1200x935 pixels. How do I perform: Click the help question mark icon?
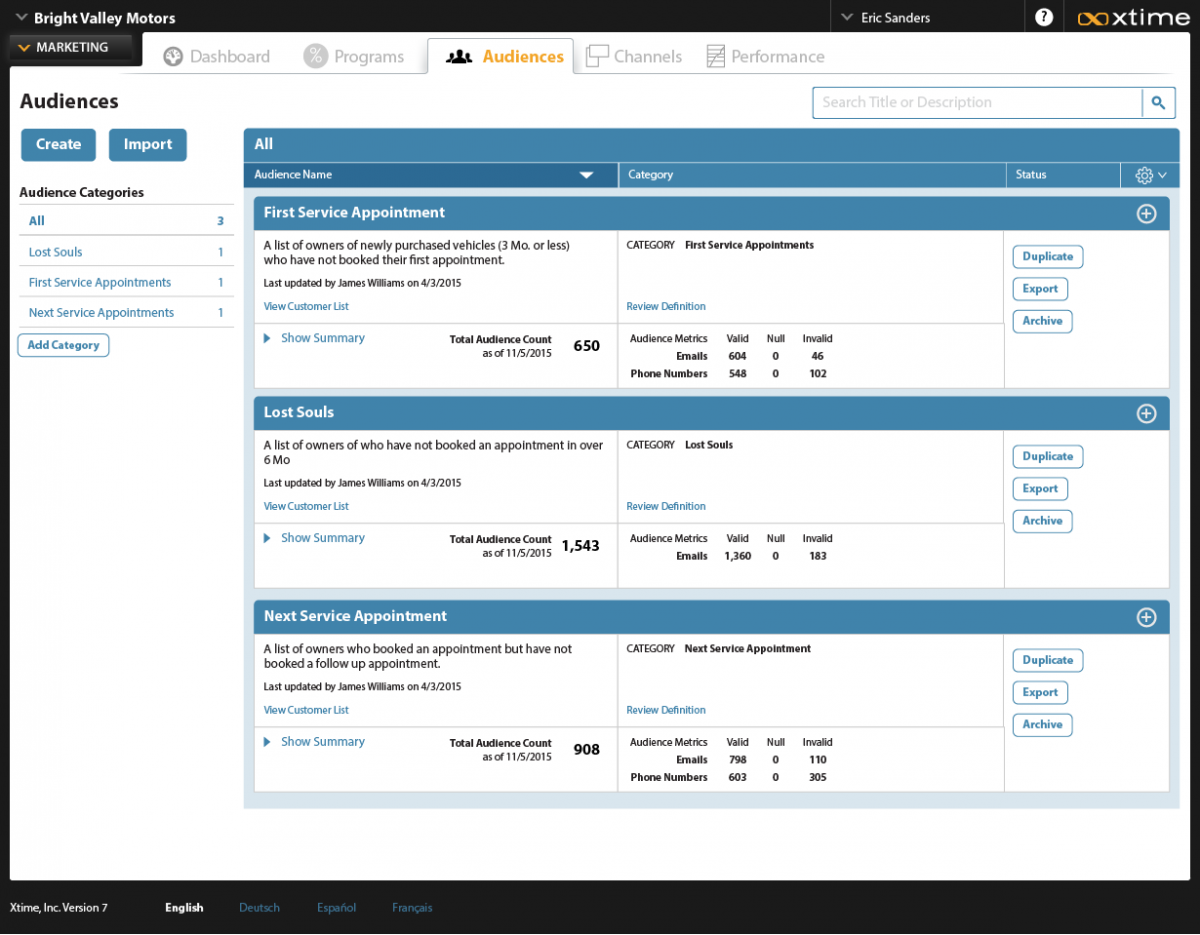coord(1044,17)
